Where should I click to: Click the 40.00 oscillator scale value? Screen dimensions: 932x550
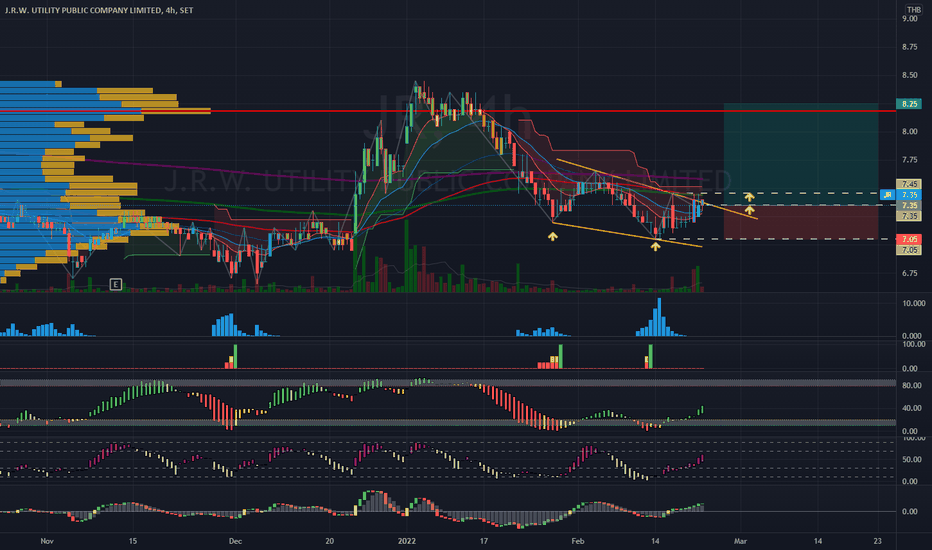pos(911,408)
